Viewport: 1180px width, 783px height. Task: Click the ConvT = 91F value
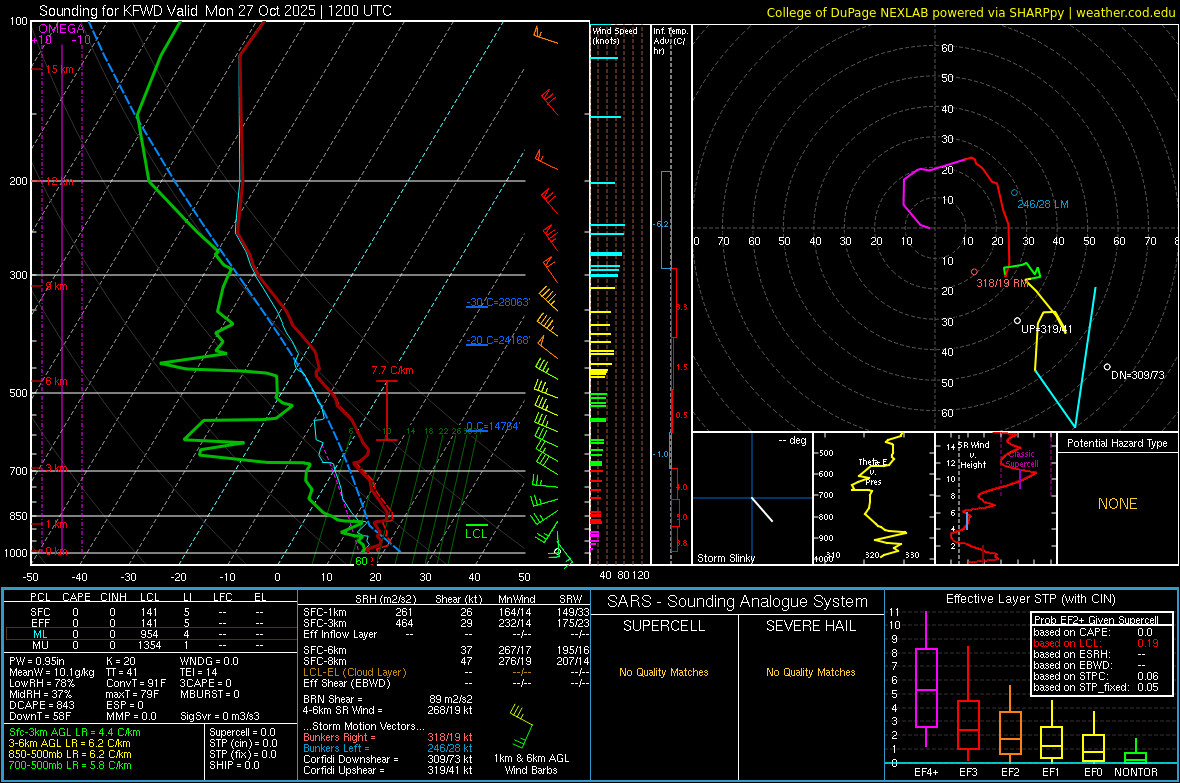point(135,683)
